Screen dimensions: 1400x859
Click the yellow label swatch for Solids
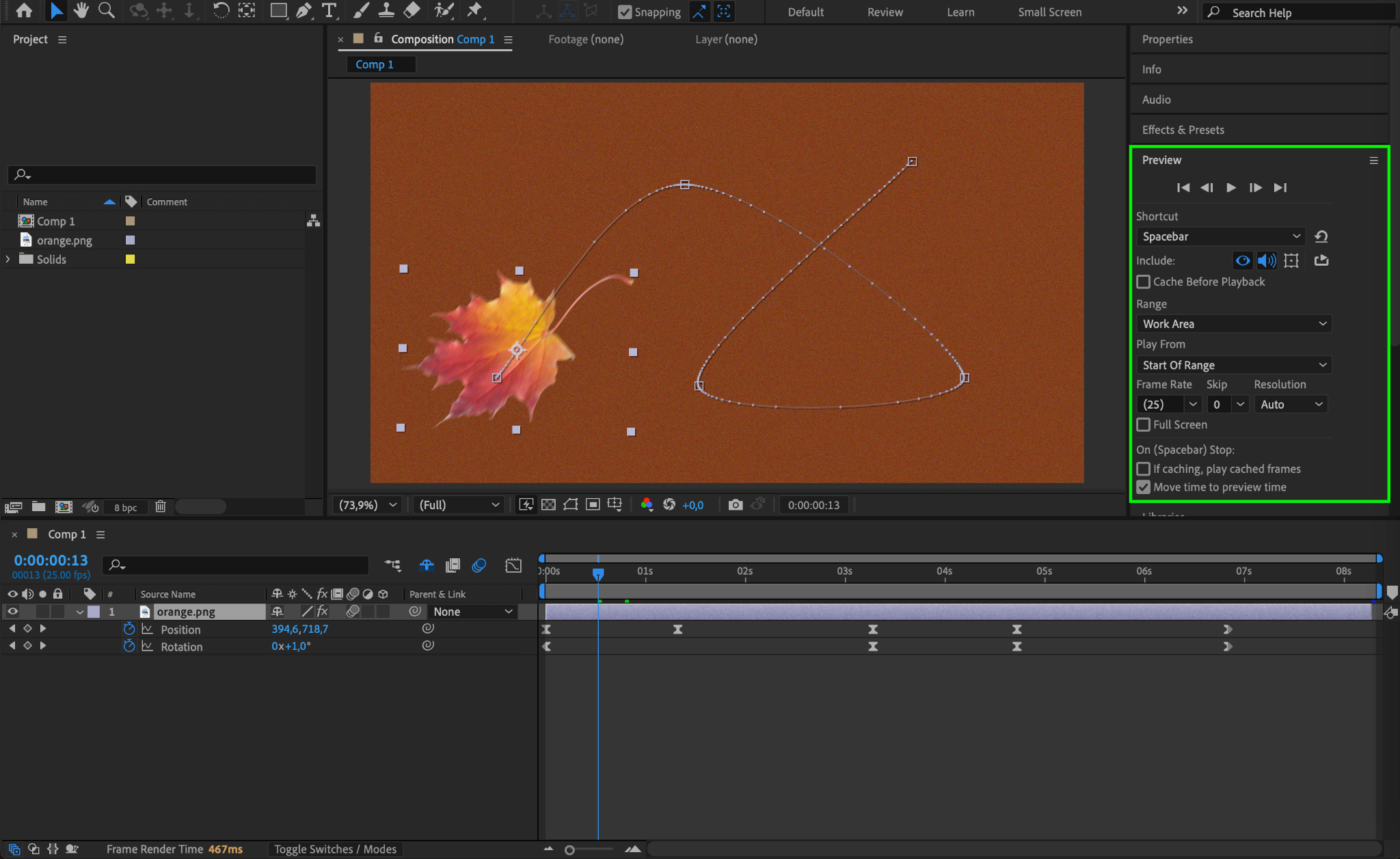pos(130,259)
